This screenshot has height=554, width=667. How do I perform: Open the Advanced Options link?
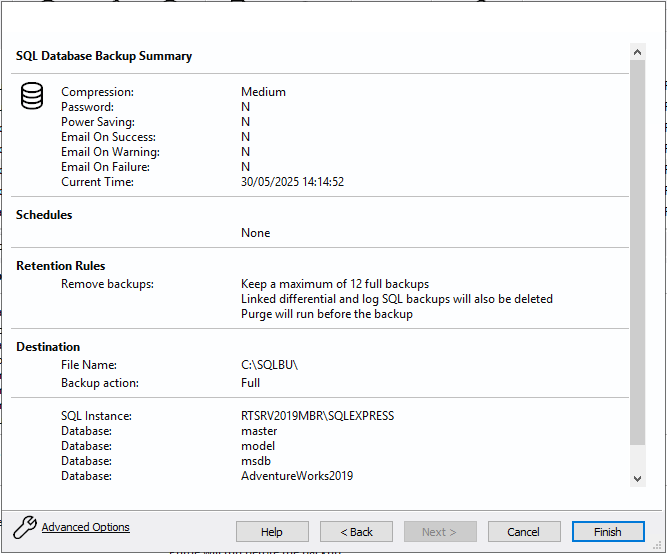[x=85, y=527]
